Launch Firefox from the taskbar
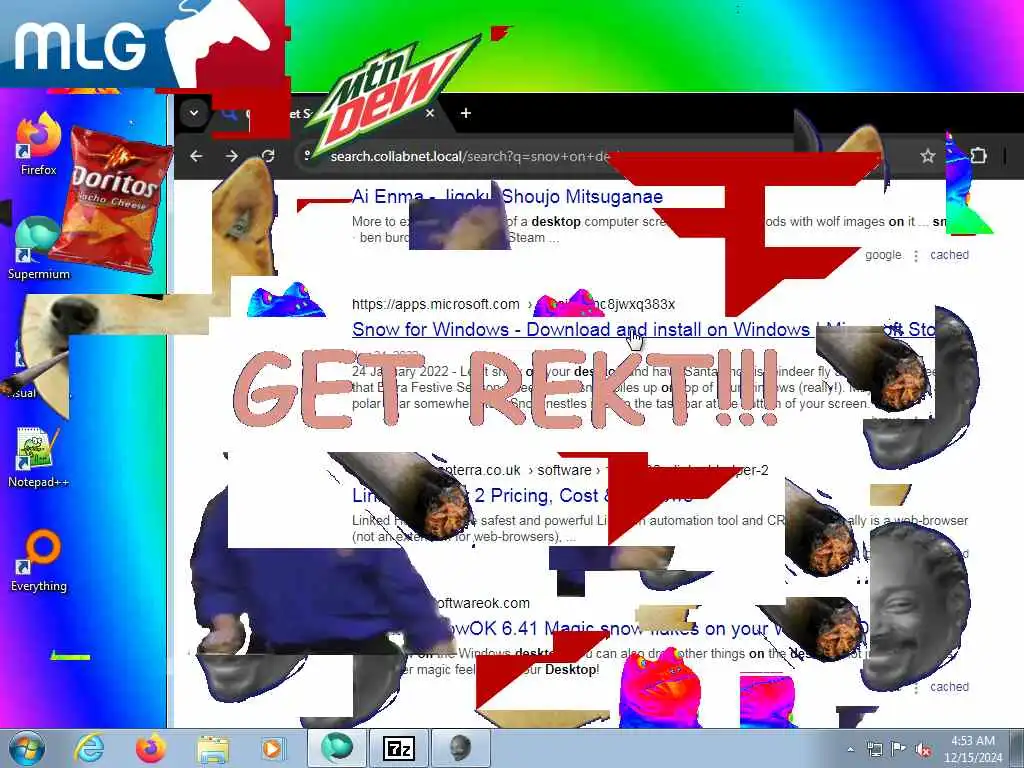The image size is (1024, 768). click(151, 748)
